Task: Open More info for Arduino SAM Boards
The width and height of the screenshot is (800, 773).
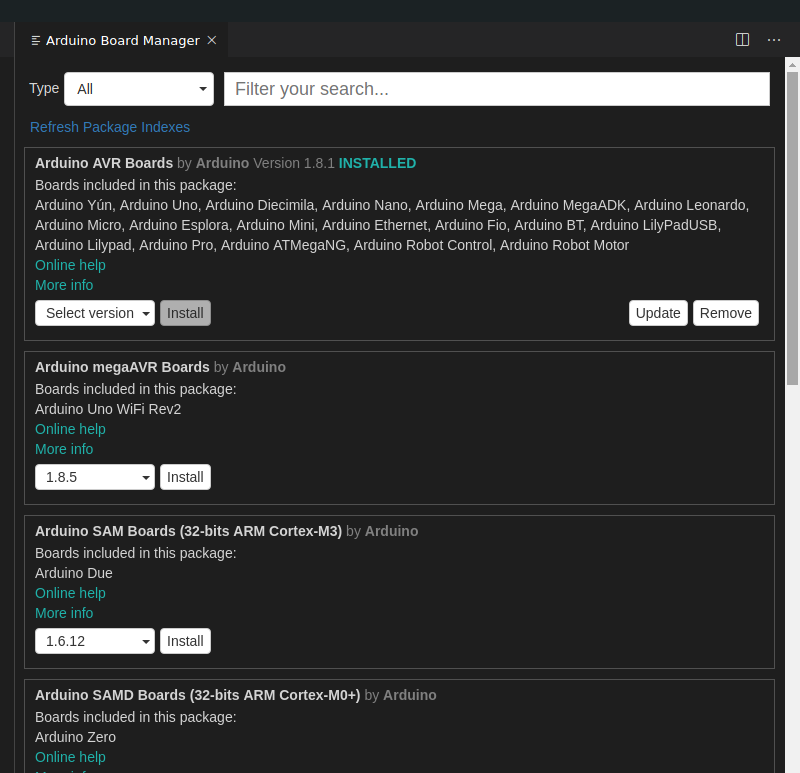Action: (64, 613)
